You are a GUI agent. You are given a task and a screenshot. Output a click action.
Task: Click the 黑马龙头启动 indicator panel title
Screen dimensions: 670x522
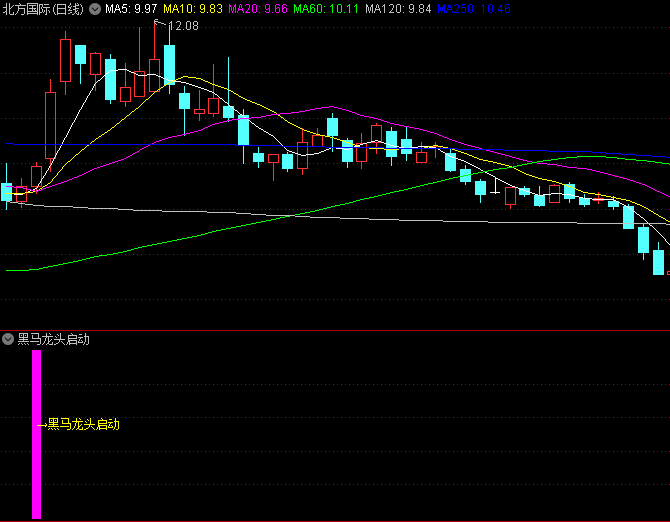(x=54, y=339)
